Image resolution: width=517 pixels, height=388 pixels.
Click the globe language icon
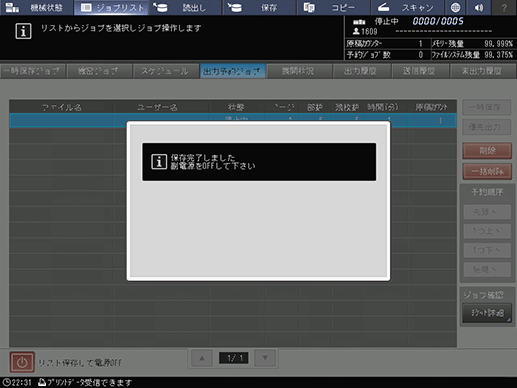[456, 7]
